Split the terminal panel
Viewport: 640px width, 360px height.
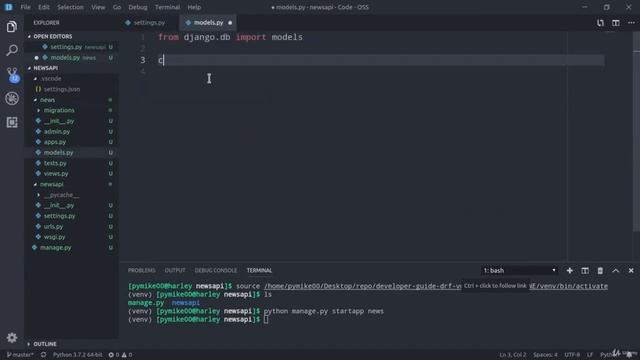[x=585, y=271]
